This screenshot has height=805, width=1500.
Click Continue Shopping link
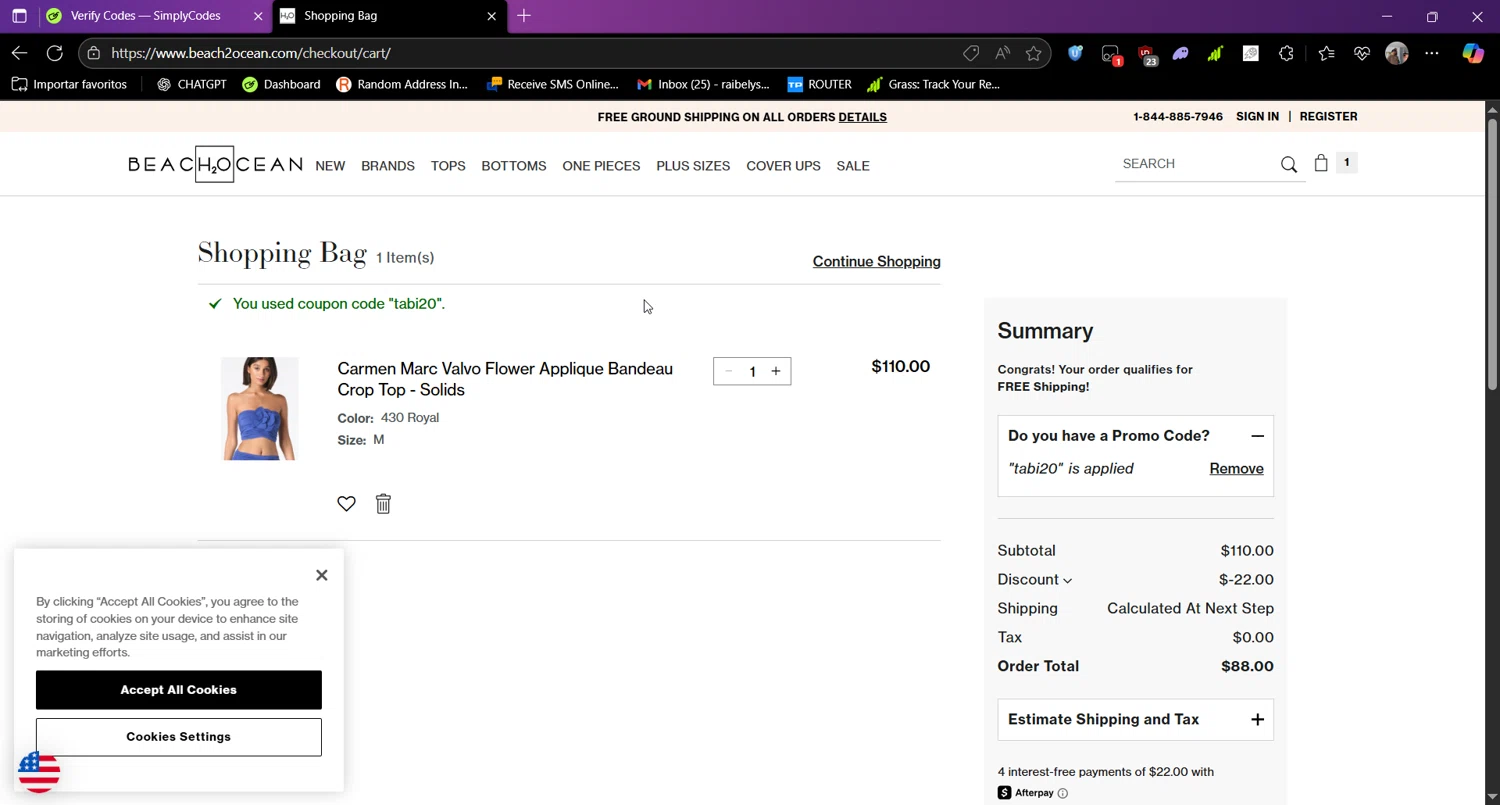(876, 261)
